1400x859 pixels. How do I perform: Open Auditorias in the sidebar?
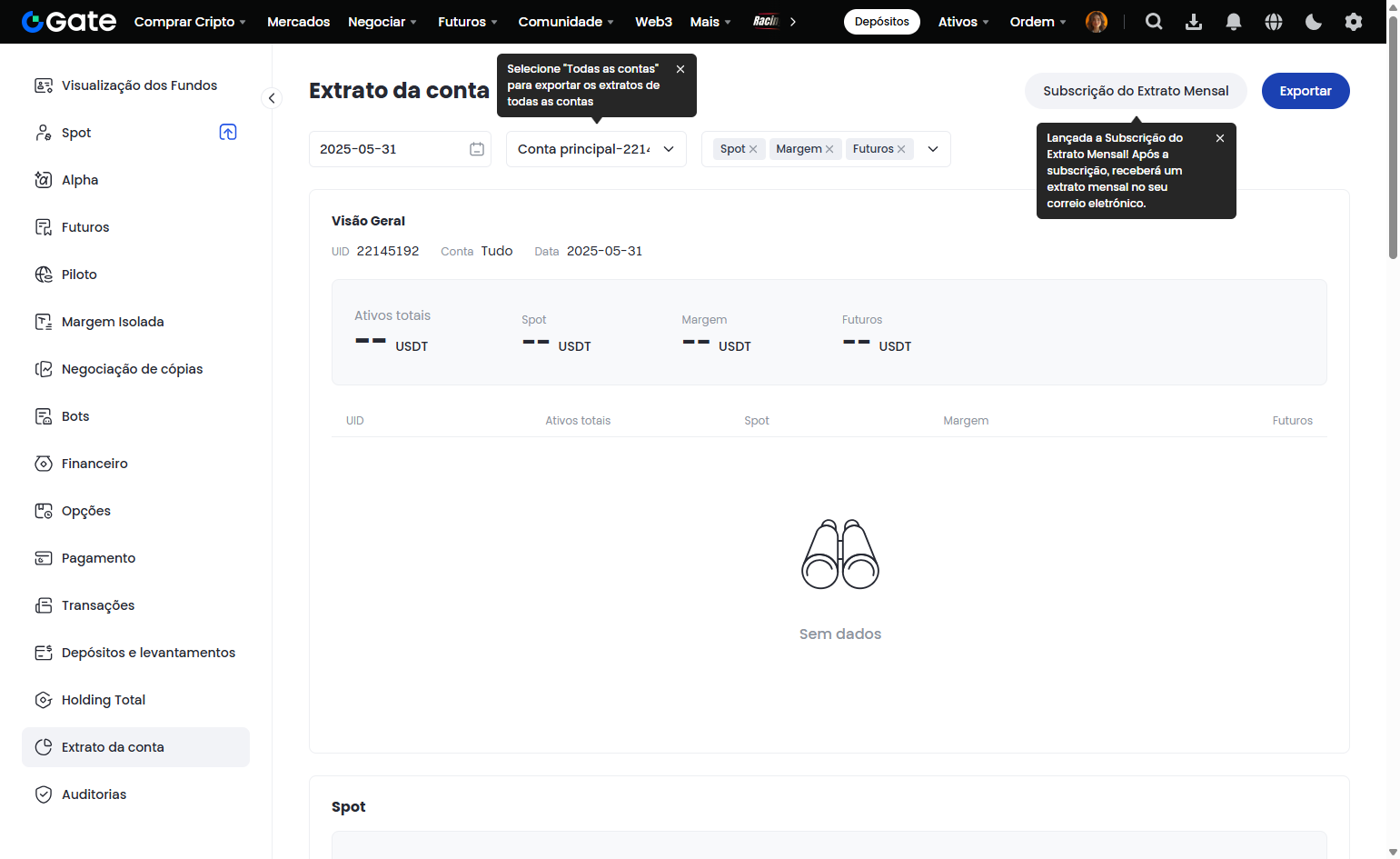(x=136, y=794)
